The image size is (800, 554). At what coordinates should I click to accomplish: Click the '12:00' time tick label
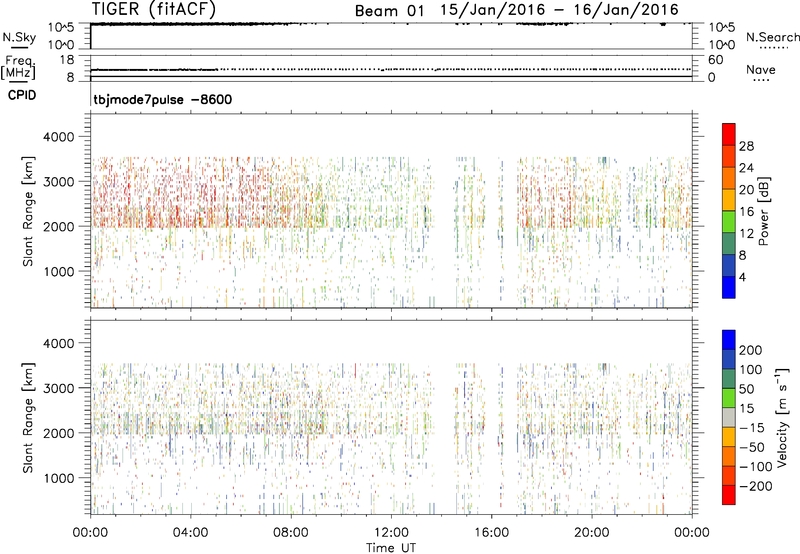click(x=391, y=533)
